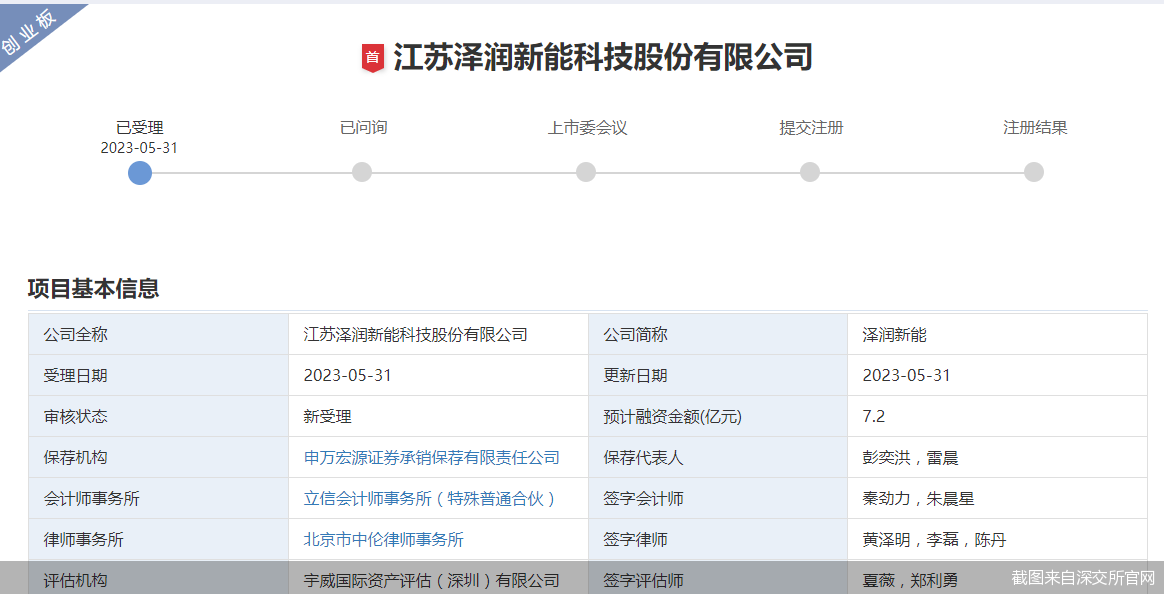Click the 保荐代表人 names cell
The height and width of the screenshot is (594, 1164).
tap(910, 457)
